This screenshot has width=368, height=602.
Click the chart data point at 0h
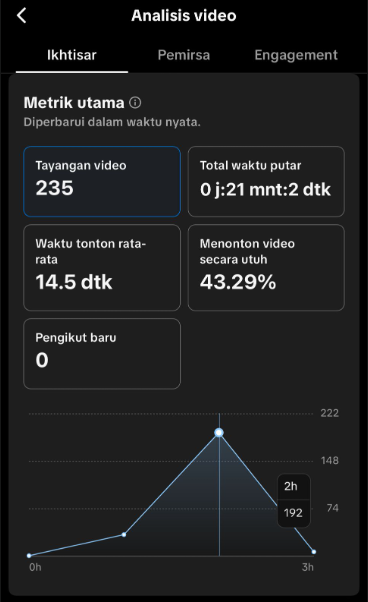[29, 555]
